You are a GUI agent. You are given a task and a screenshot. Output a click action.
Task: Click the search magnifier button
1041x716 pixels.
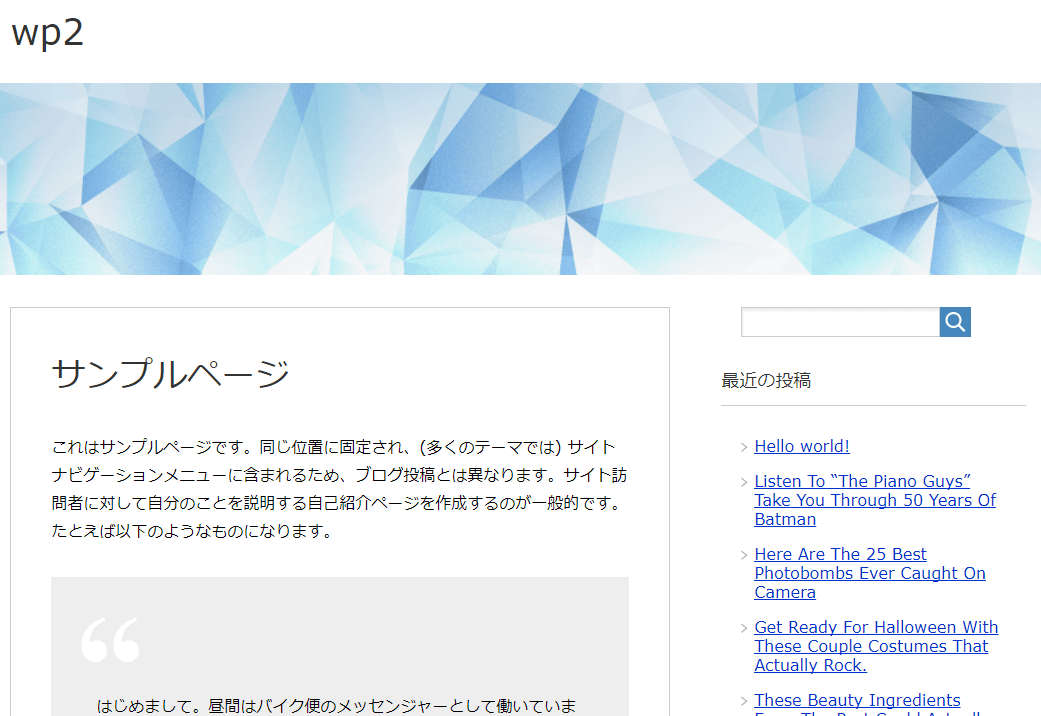click(955, 322)
